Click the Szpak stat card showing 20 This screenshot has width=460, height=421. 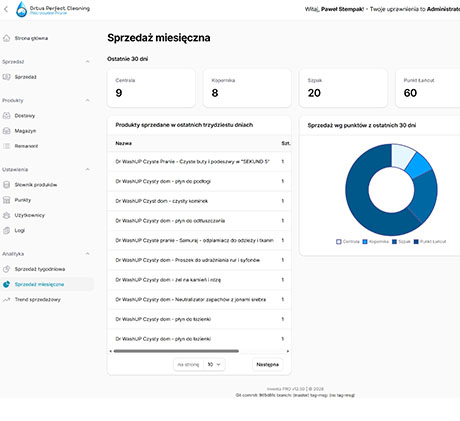(x=343, y=88)
